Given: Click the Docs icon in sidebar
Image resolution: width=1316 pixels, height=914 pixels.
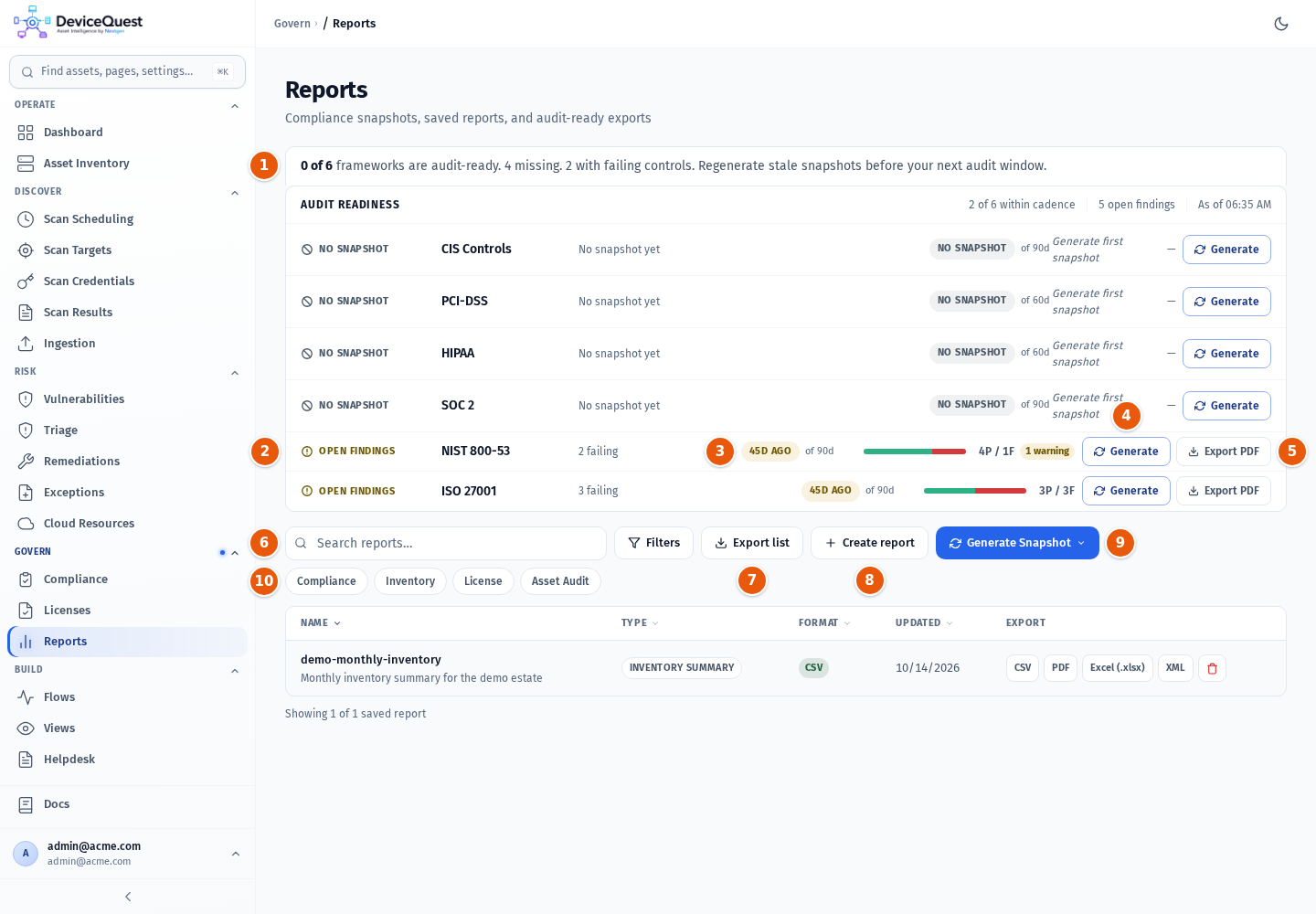Looking at the screenshot, I should tap(26, 804).
